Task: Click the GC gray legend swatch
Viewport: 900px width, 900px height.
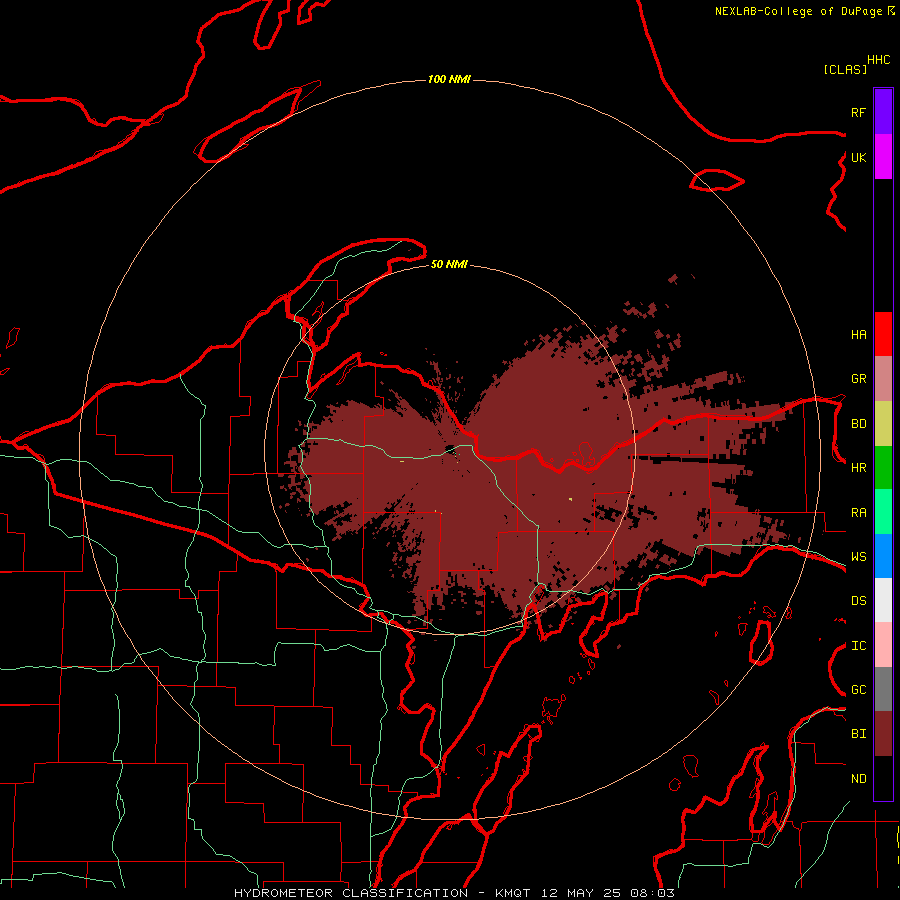Action: point(883,689)
